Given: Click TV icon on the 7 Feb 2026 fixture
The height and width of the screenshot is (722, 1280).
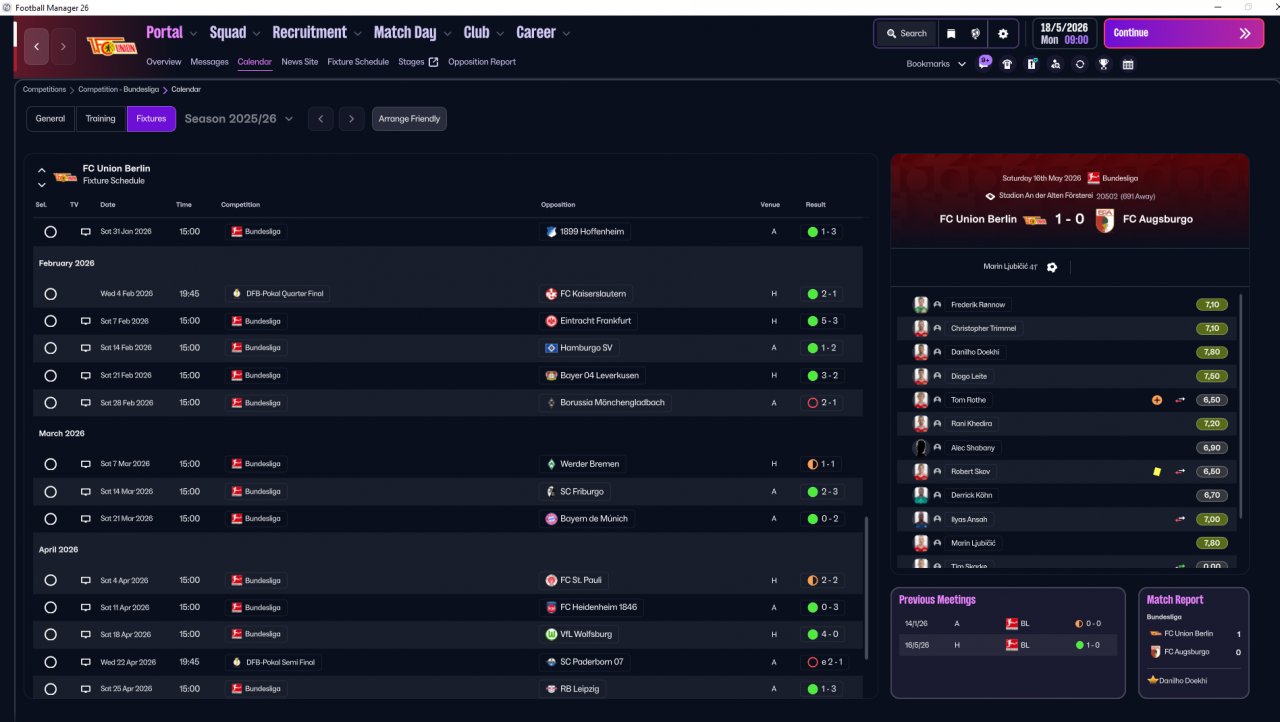Looking at the screenshot, I should click(x=86, y=321).
